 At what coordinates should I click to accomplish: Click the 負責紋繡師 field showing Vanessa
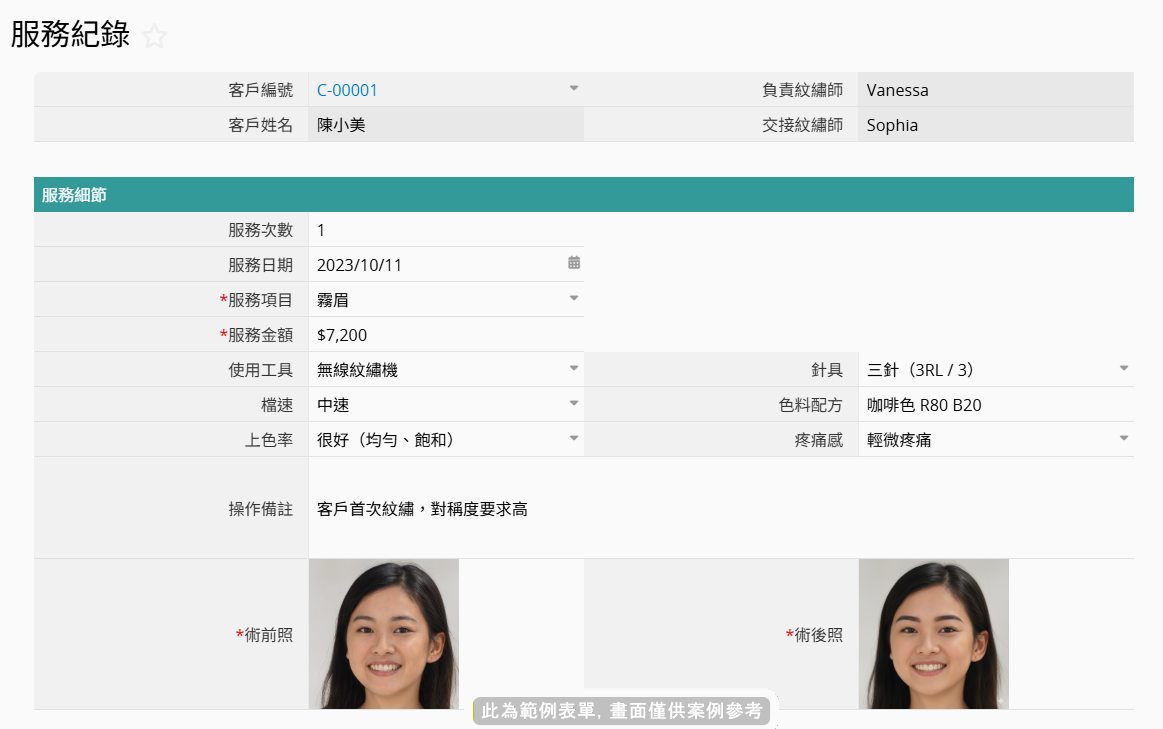(x=995, y=90)
